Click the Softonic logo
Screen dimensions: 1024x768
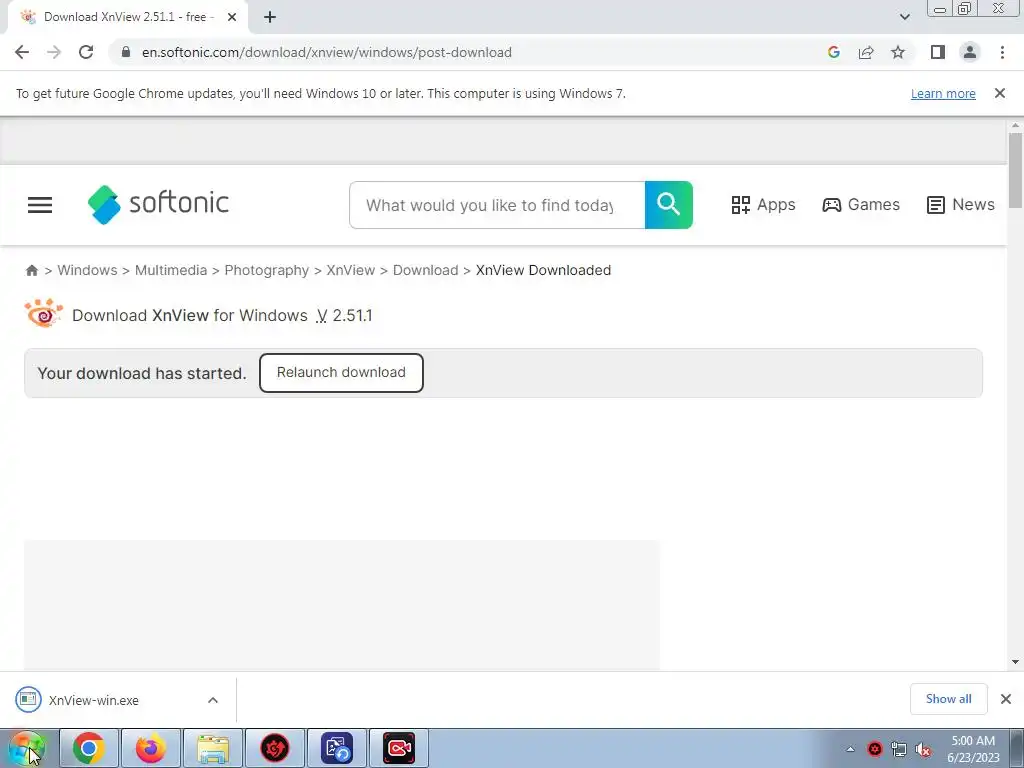pyautogui.click(x=158, y=204)
